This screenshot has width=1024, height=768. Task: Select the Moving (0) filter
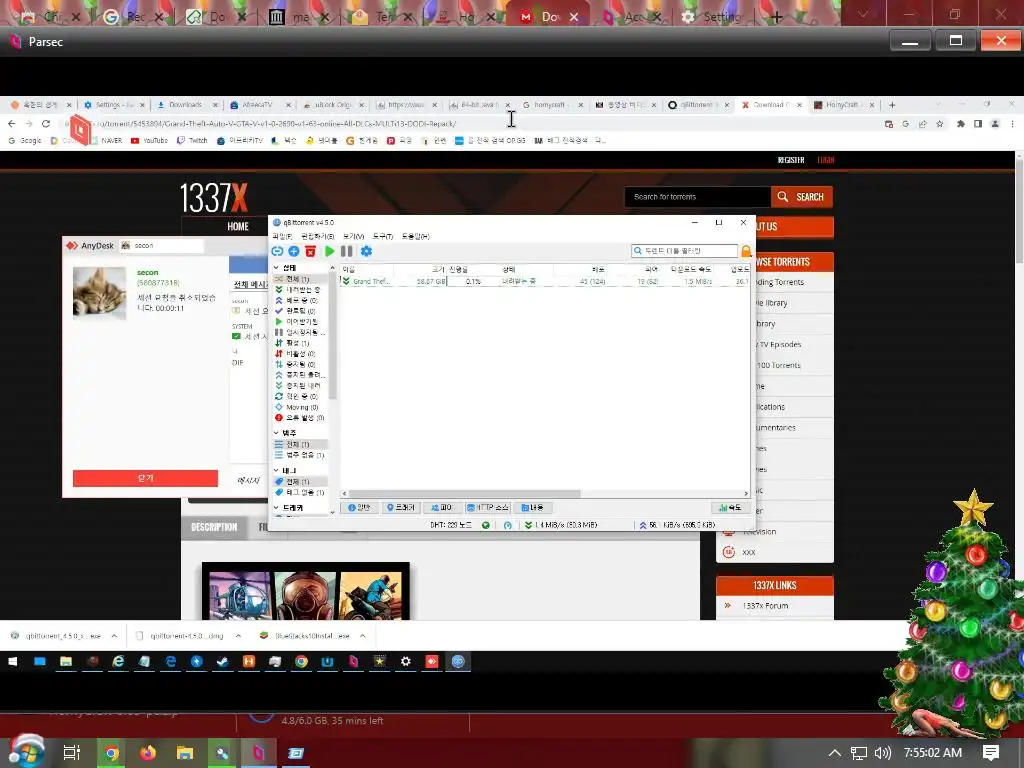pyautogui.click(x=299, y=407)
